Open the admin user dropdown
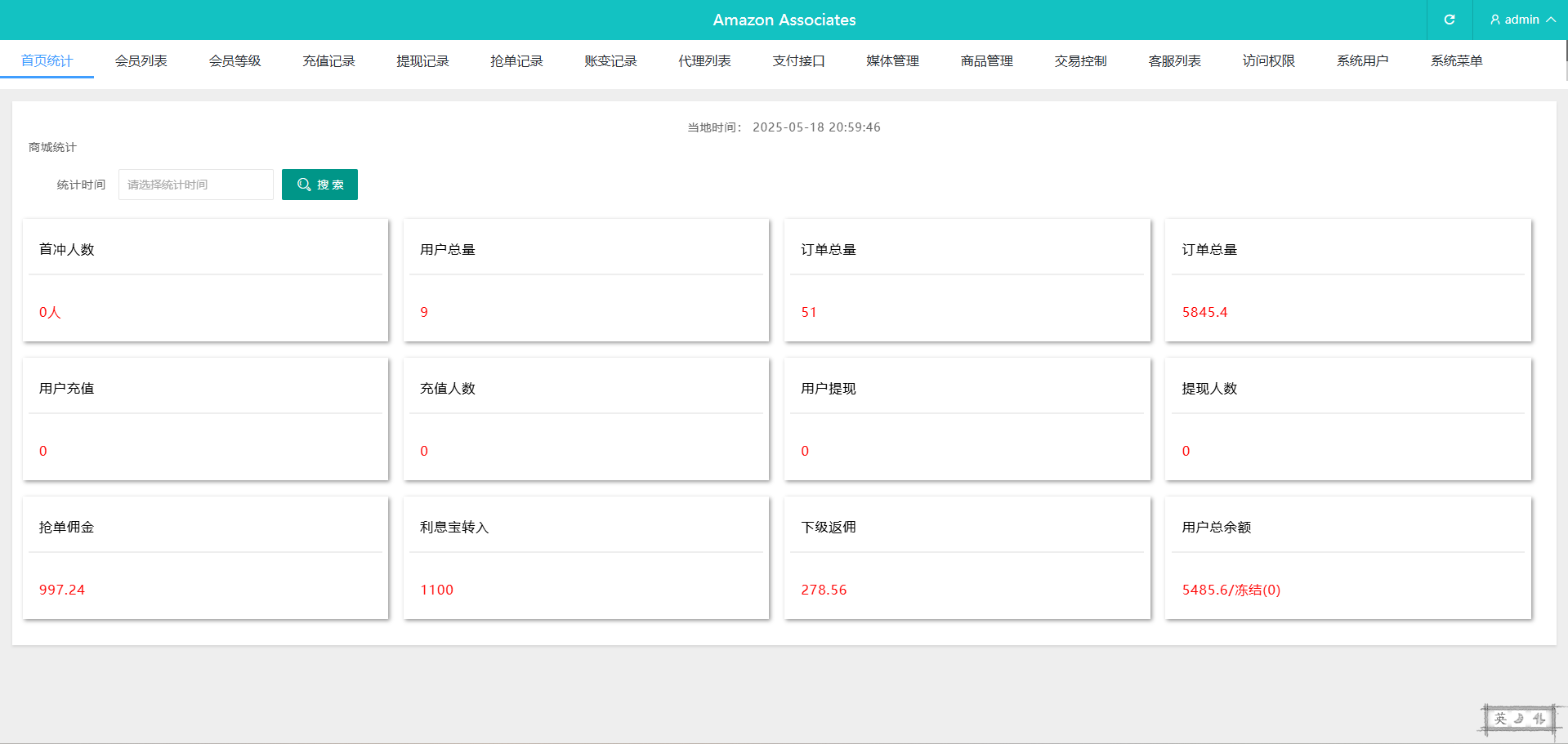This screenshot has height=744, width=1568. click(x=1521, y=20)
